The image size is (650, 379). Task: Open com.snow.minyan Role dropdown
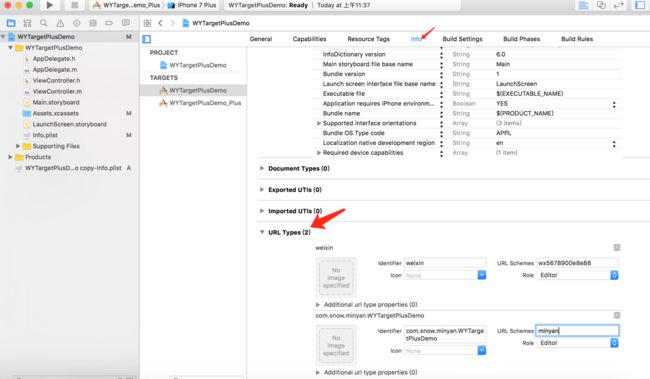click(577, 343)
